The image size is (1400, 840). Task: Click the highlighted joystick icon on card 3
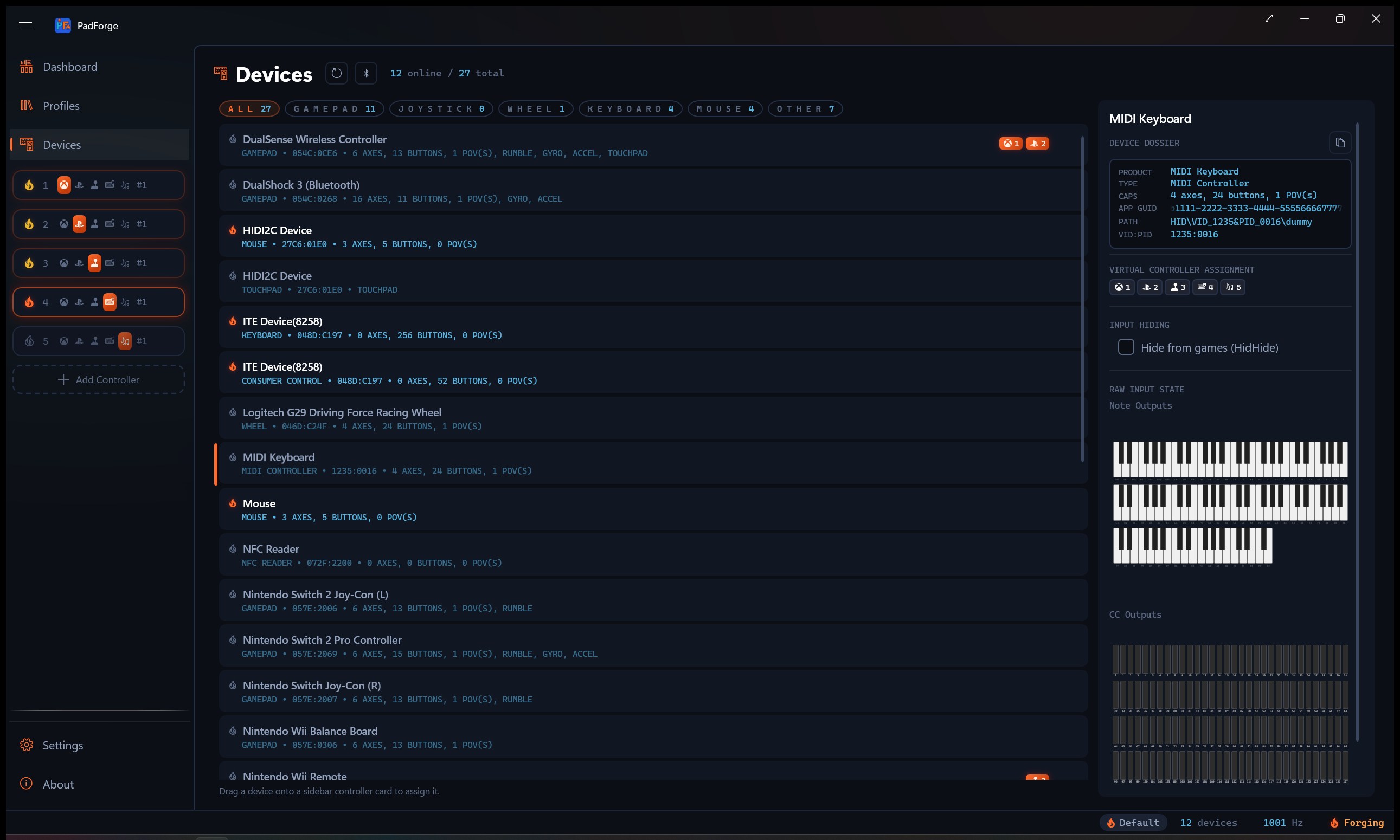[x=94, y=263]
